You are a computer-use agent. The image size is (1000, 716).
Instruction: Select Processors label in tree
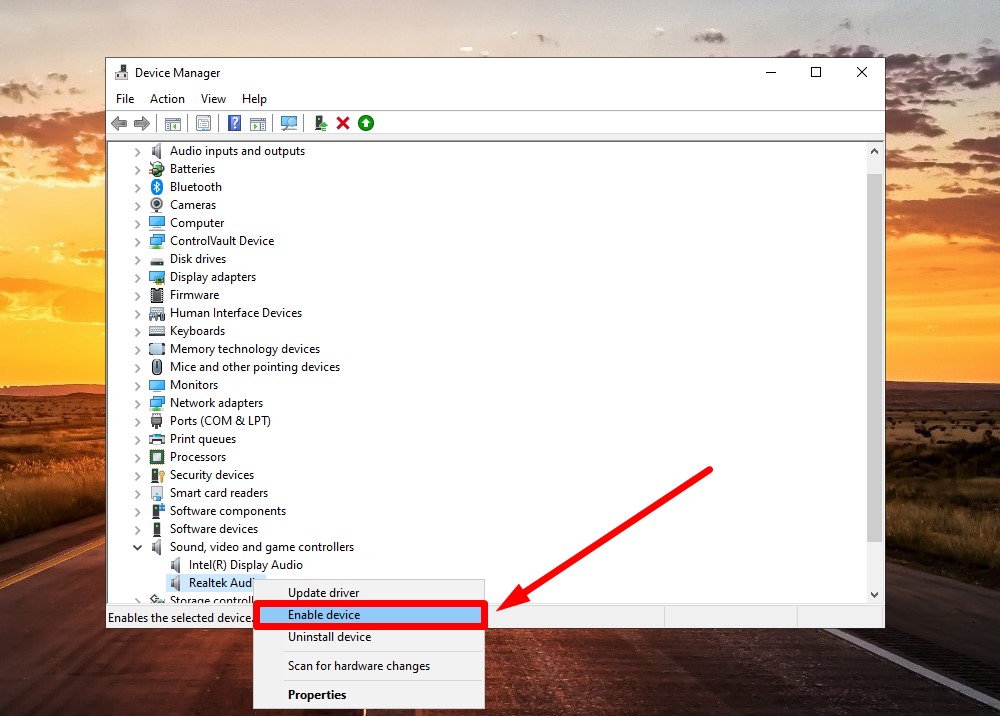tap(198, 457)
